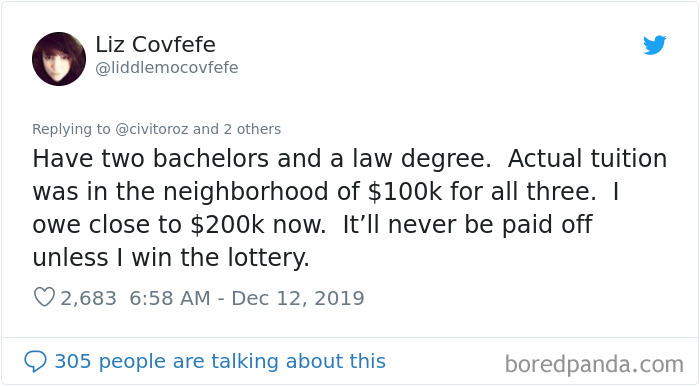Show the '2 others' replied users
The width and height of the screenshot is (700, 386).
tap(252, 129)
